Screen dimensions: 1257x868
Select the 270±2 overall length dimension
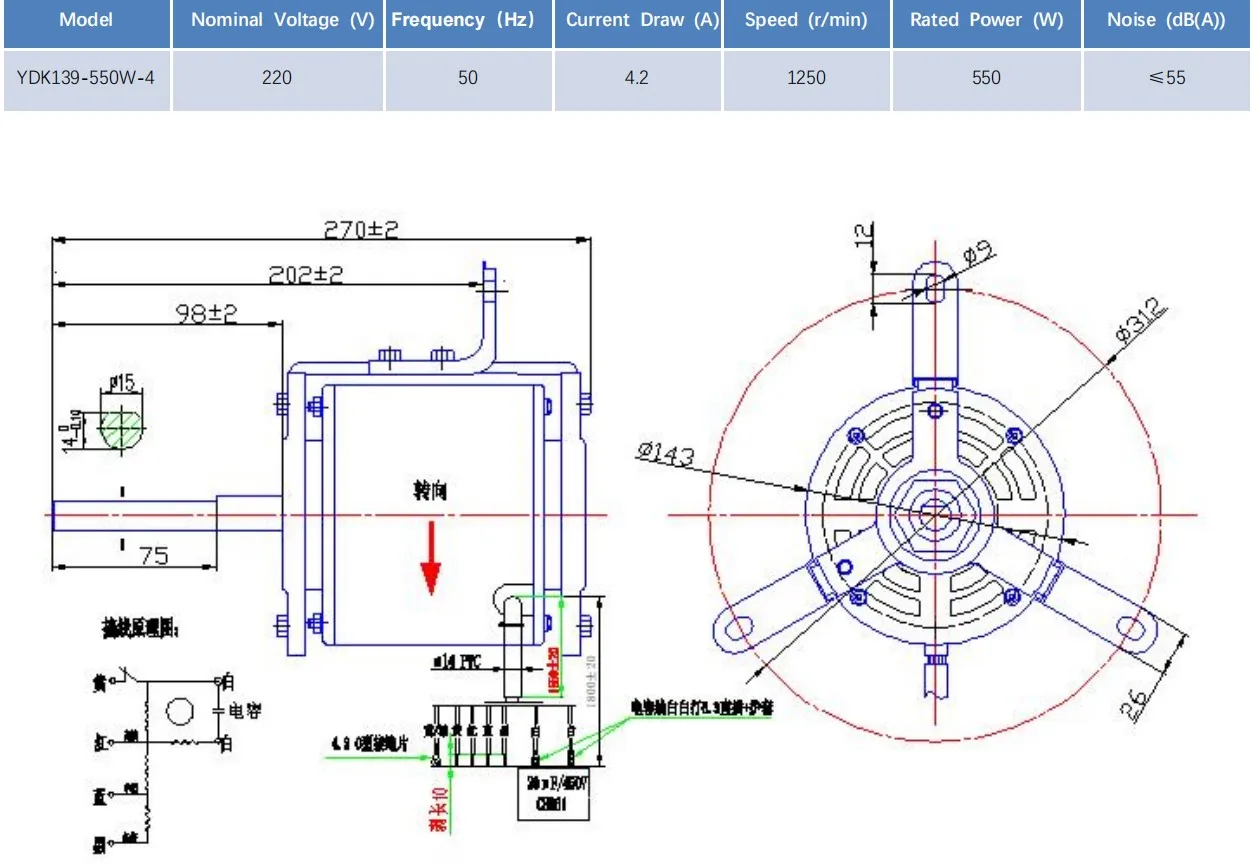point(360,228)
